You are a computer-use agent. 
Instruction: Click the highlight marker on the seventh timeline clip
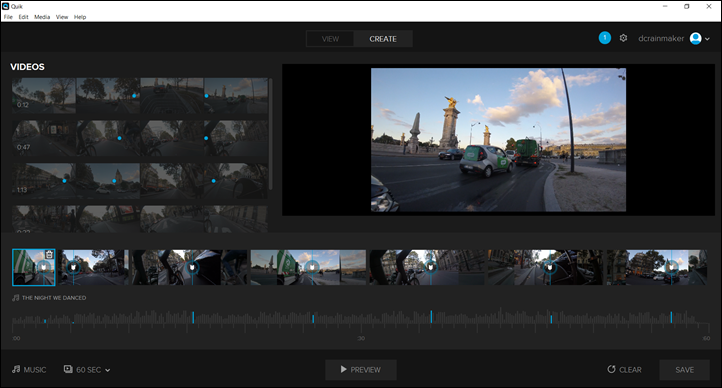pos(671,267)
